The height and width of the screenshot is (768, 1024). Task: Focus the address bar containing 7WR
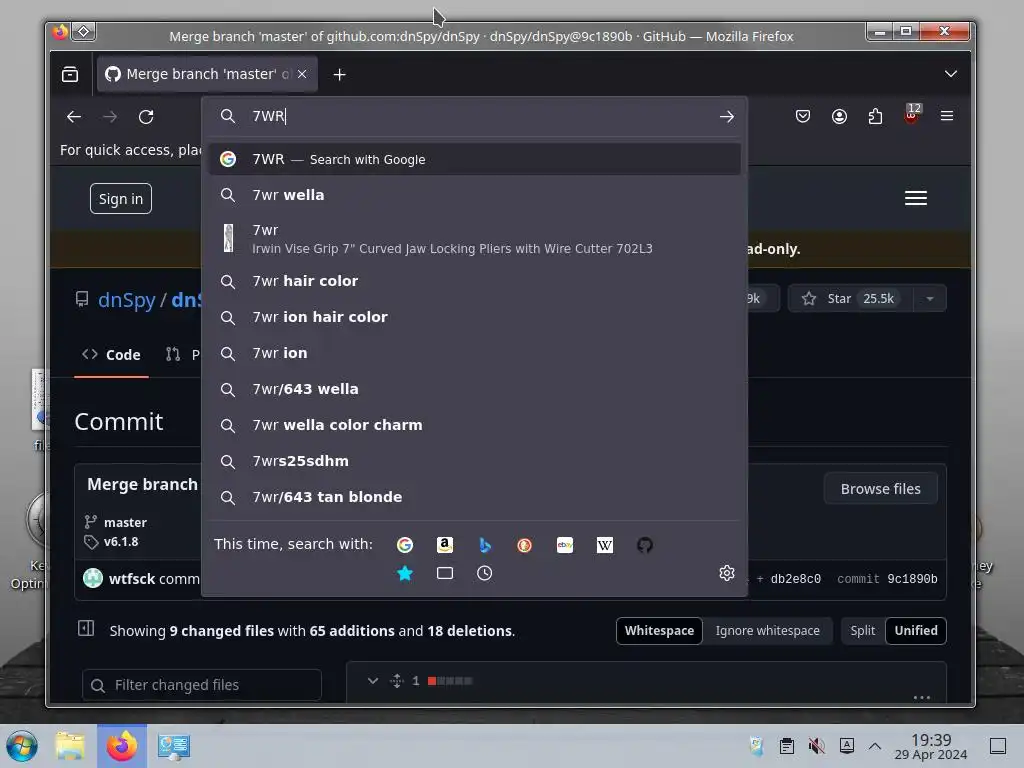tap(475, 116)
